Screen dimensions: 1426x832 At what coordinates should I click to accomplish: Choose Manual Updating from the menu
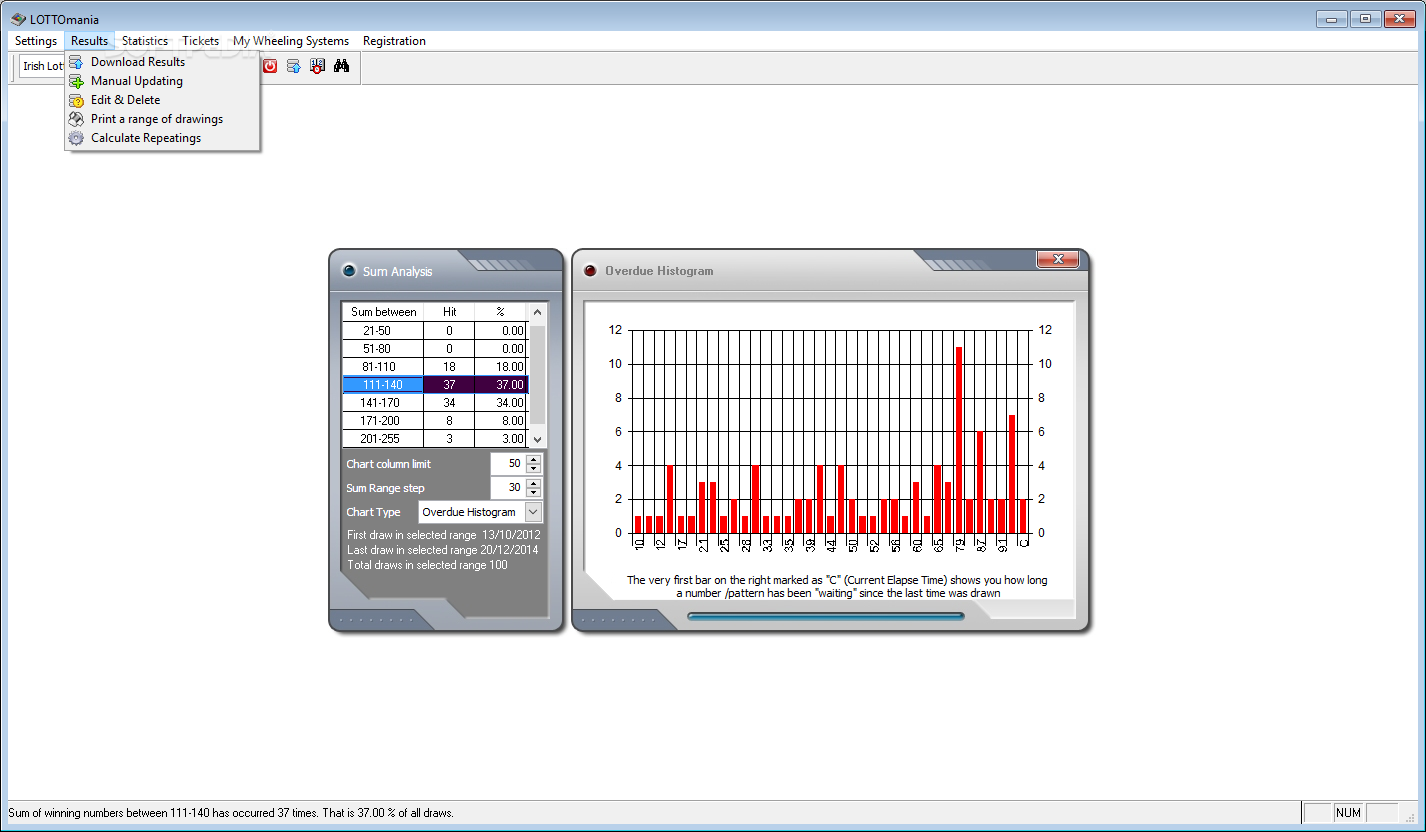pos(162,81)
